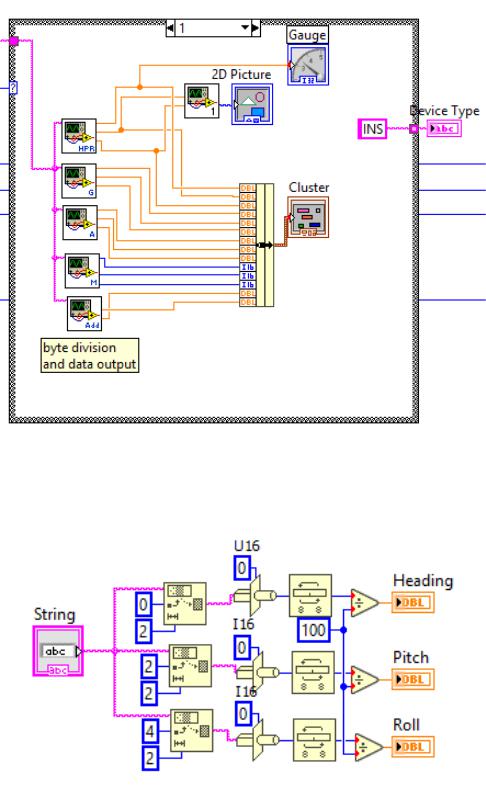486x797 pixels.
Task: Select the HPR subVI icon
Action: pos(79,136)
